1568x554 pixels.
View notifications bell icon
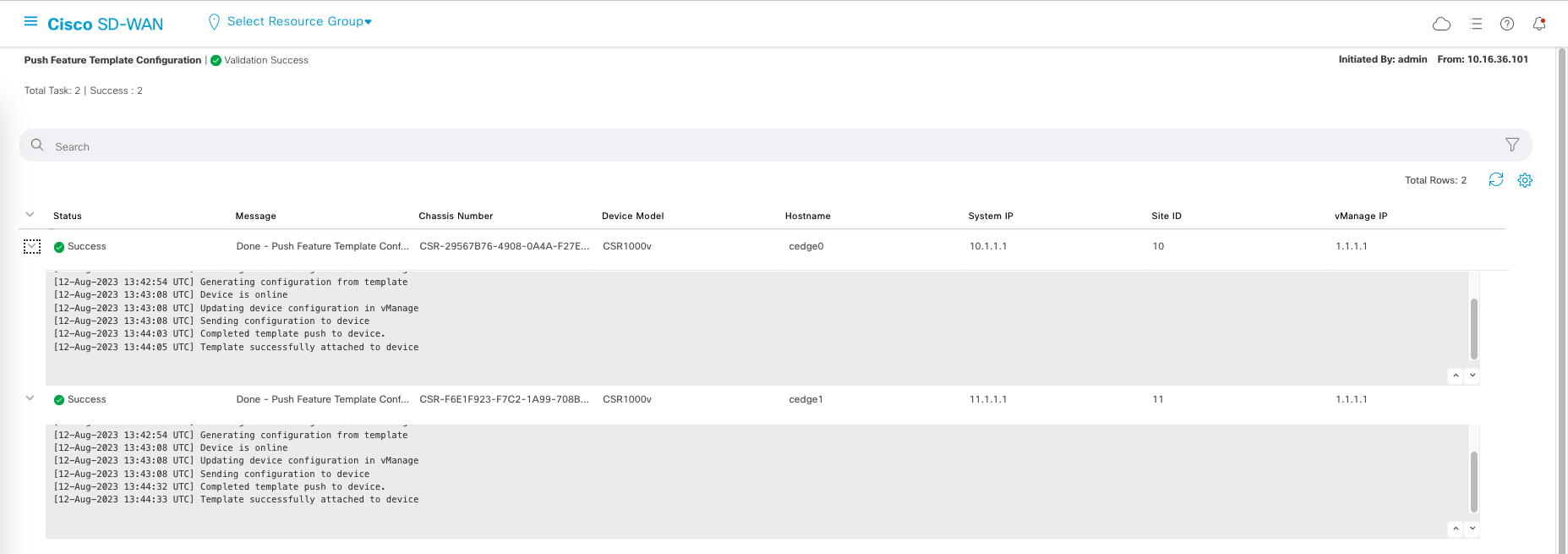tap(1538, 24)
